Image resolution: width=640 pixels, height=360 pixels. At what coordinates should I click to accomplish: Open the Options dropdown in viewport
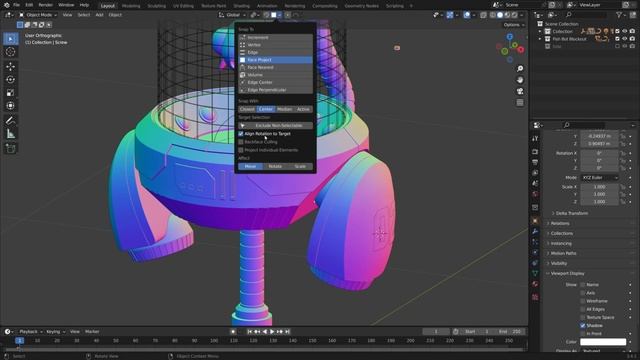pyautogui.click(x=513, y=25)
